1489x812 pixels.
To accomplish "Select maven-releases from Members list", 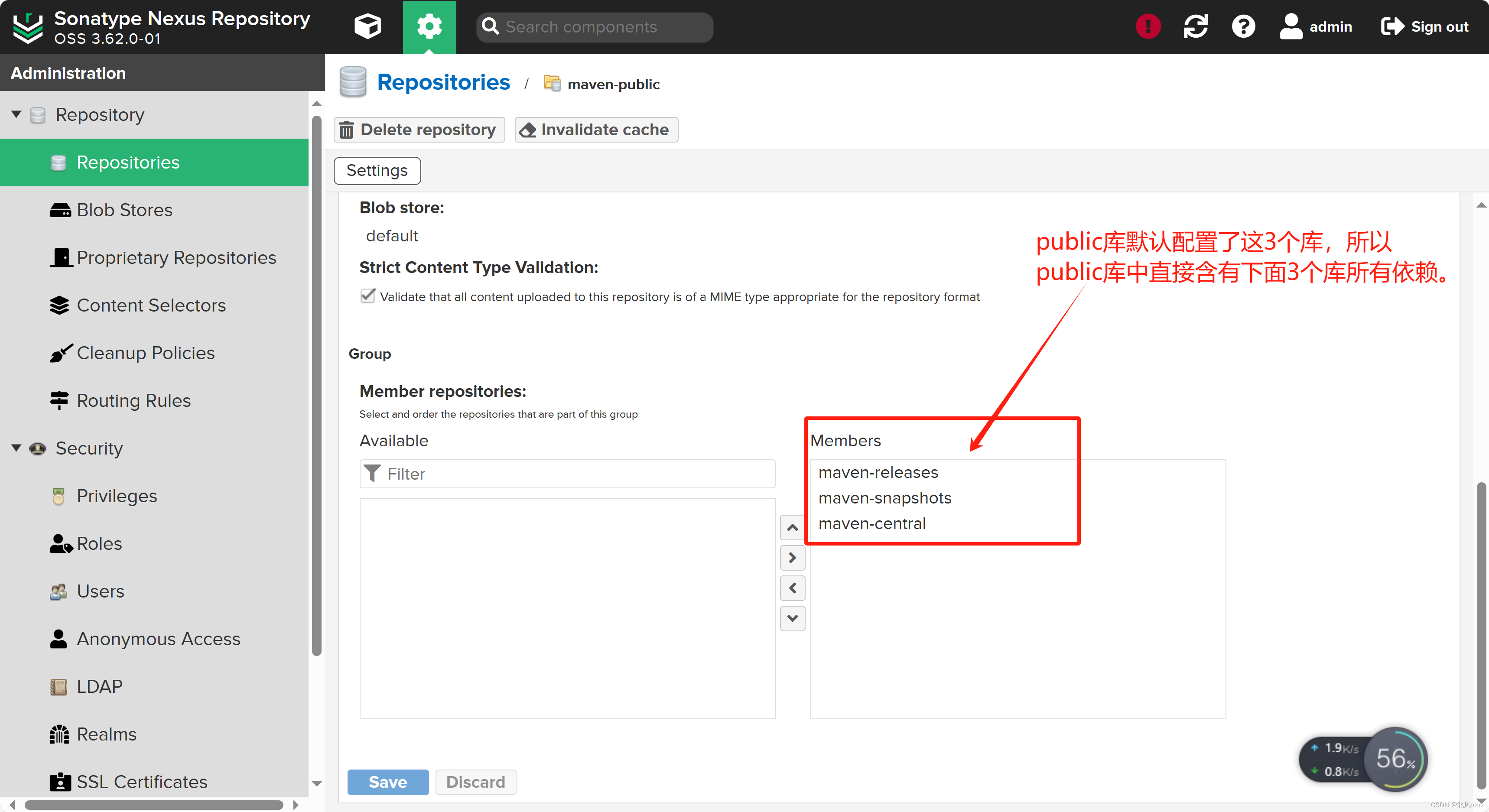I will [878, 472].
